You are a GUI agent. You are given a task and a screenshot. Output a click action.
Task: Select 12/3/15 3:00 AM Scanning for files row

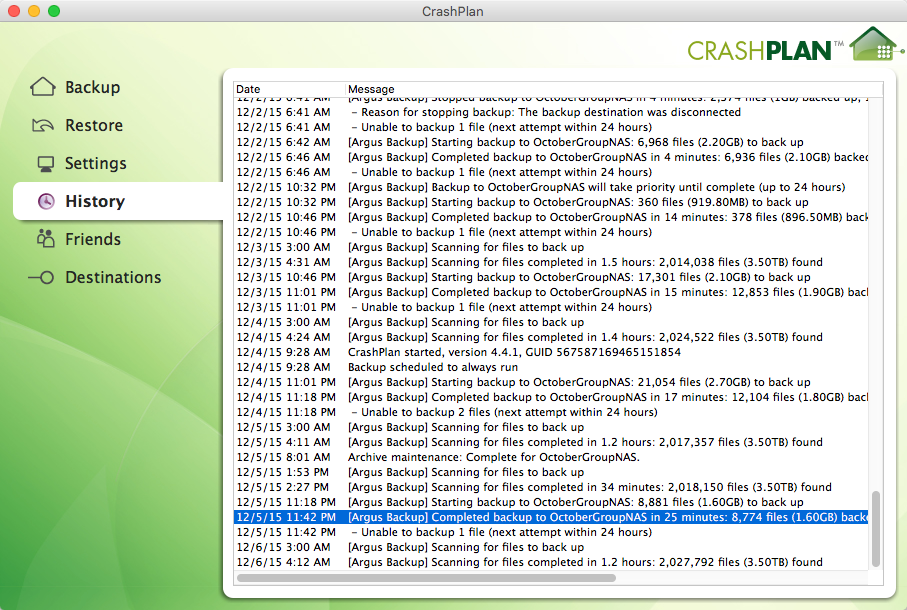coord(551,247)
